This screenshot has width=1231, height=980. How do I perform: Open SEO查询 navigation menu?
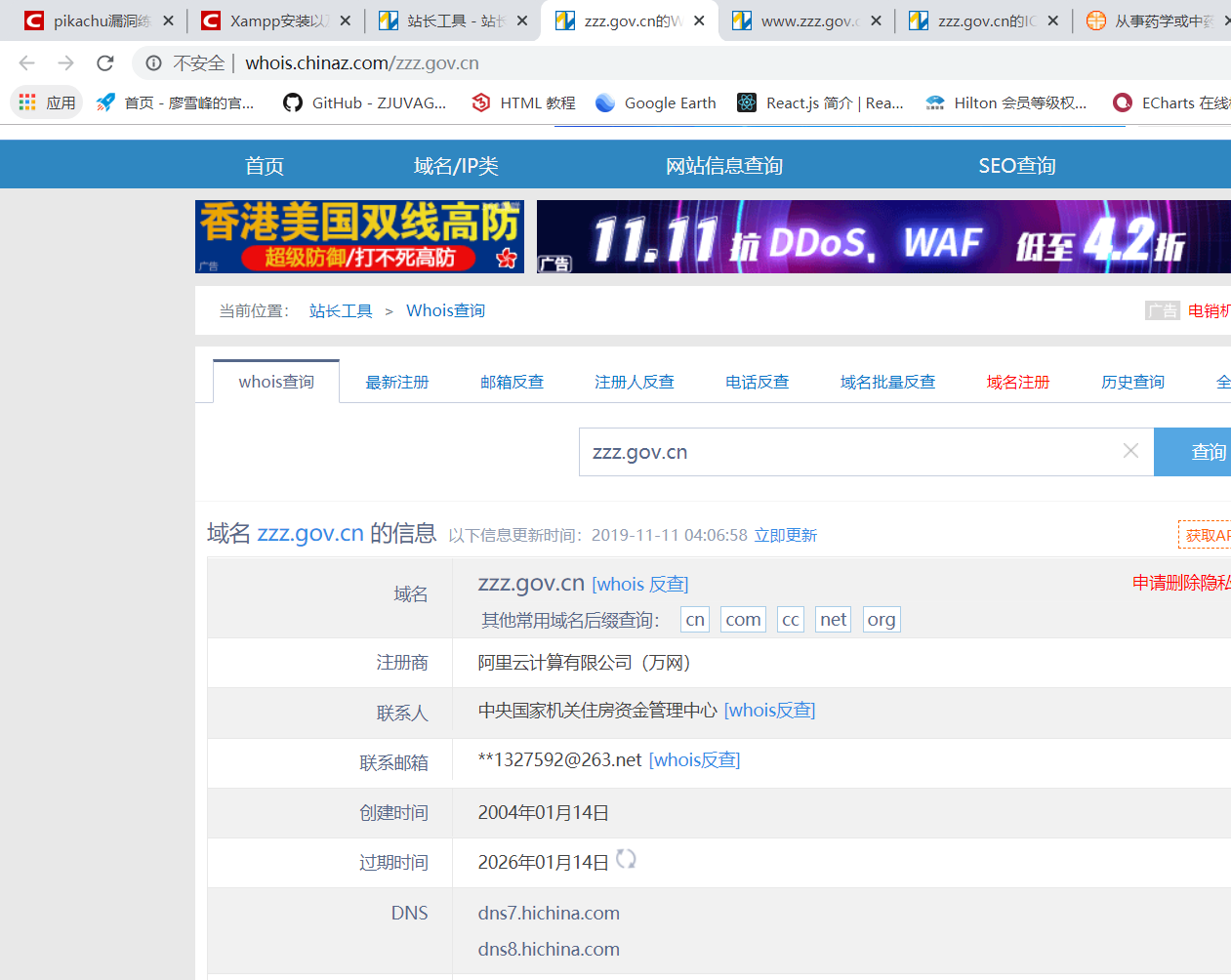[x=1017, y=165]
